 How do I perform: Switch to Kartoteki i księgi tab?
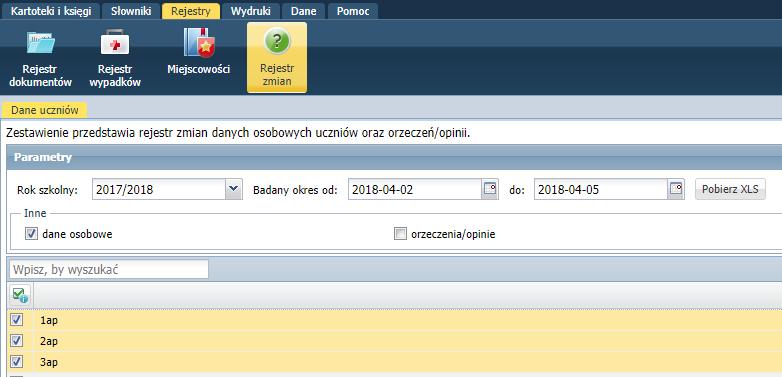(x=51, y=11)
